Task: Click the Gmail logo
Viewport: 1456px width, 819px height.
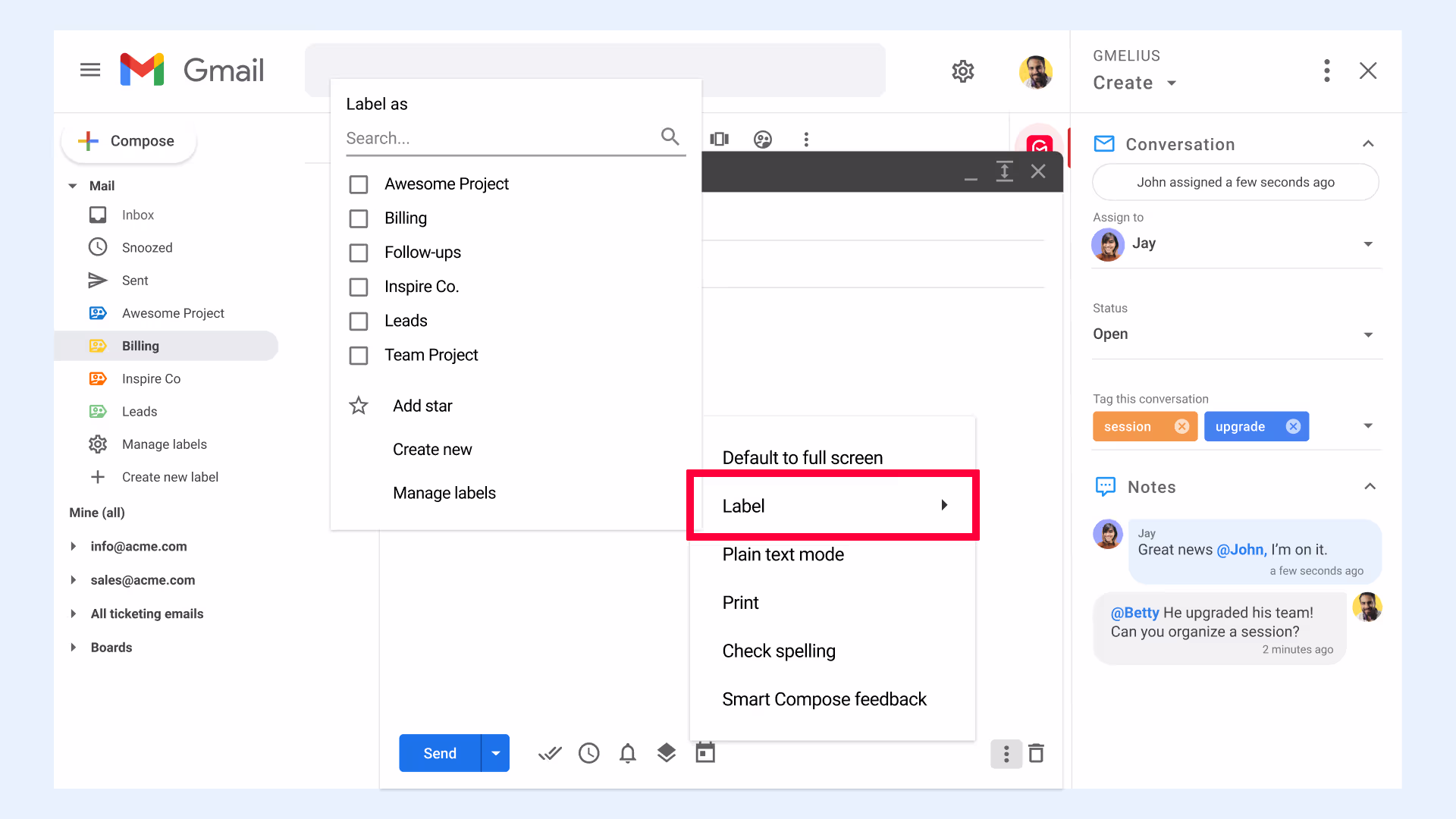Action: 192,70
